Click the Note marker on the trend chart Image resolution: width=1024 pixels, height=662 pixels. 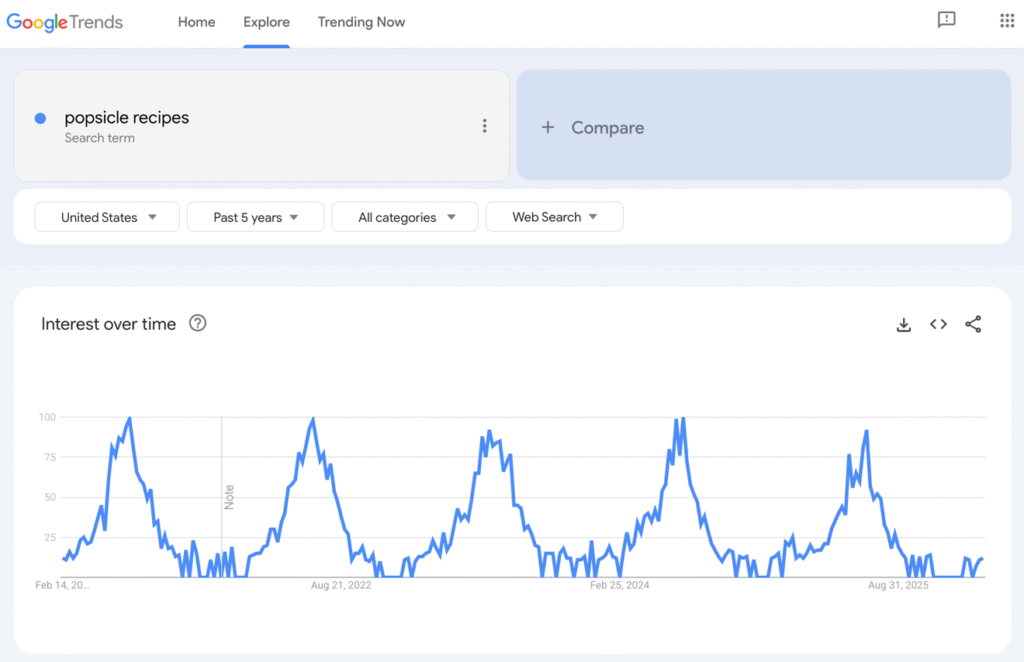[230, 498]
